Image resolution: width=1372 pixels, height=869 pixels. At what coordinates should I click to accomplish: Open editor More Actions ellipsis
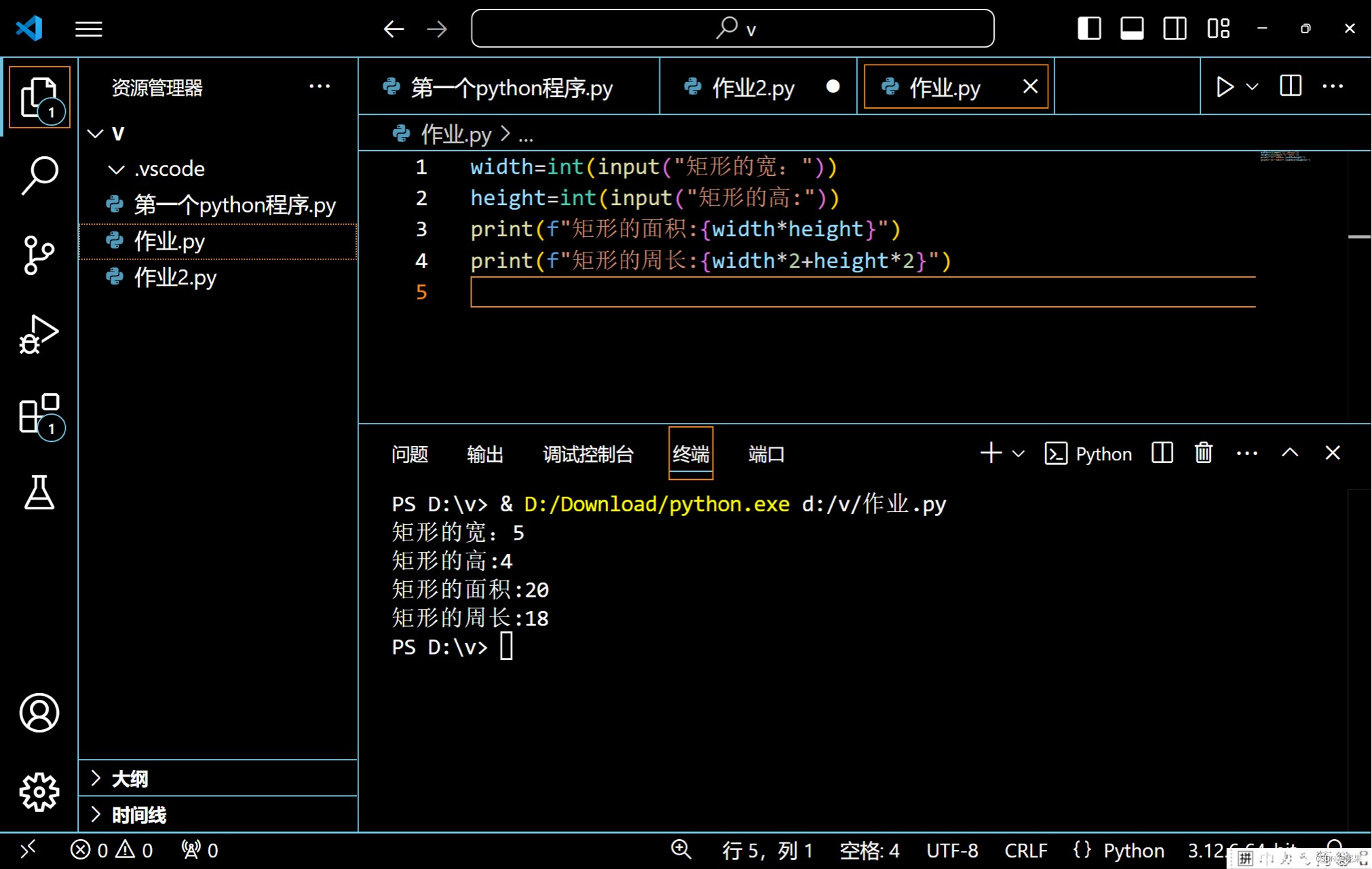(1333, 86)
